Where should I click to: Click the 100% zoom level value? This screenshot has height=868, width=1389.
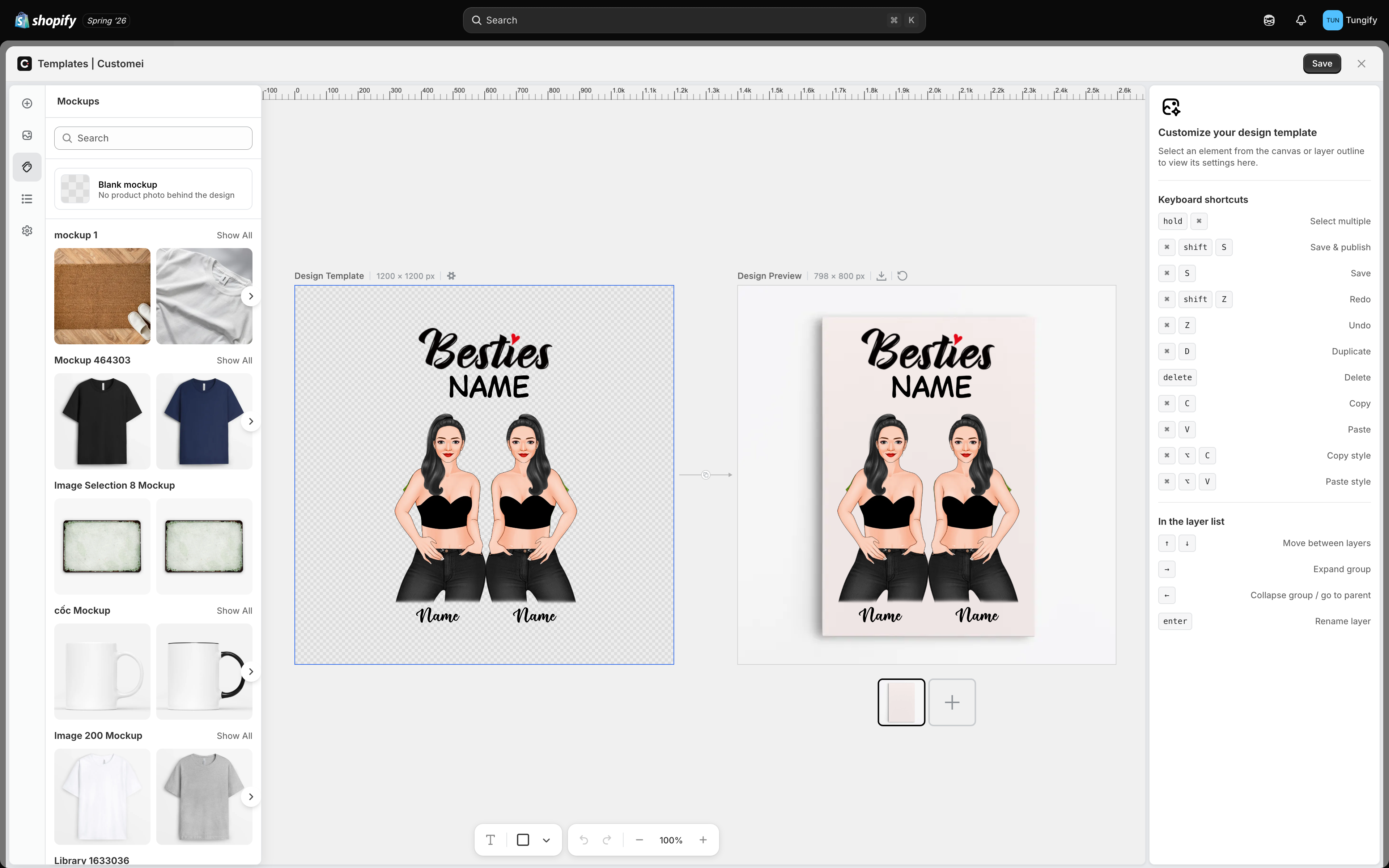click(x=671, y=841)
